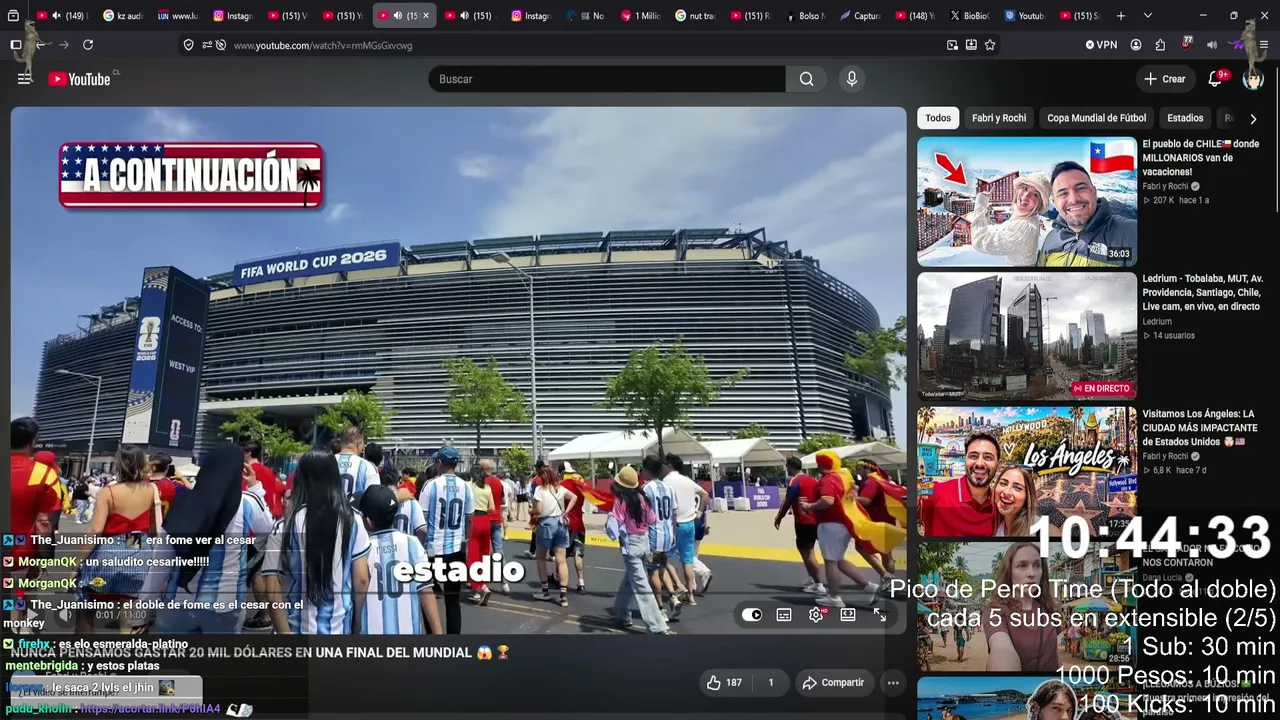Image resolution: width=1280 pixels, height=720 pixels.
Task: Open a new browser tab with plus
Action: pos(1121,16)
